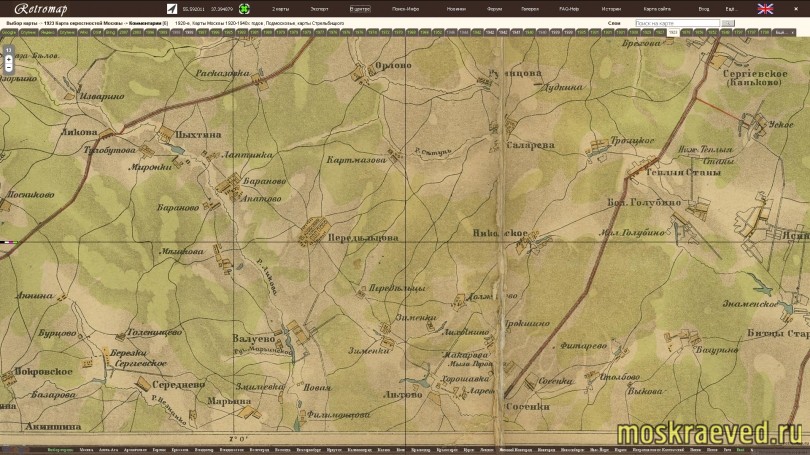Open the 'Карта сайта' link
This screenshot has width=810, height=455.
[x=657, y=9]
